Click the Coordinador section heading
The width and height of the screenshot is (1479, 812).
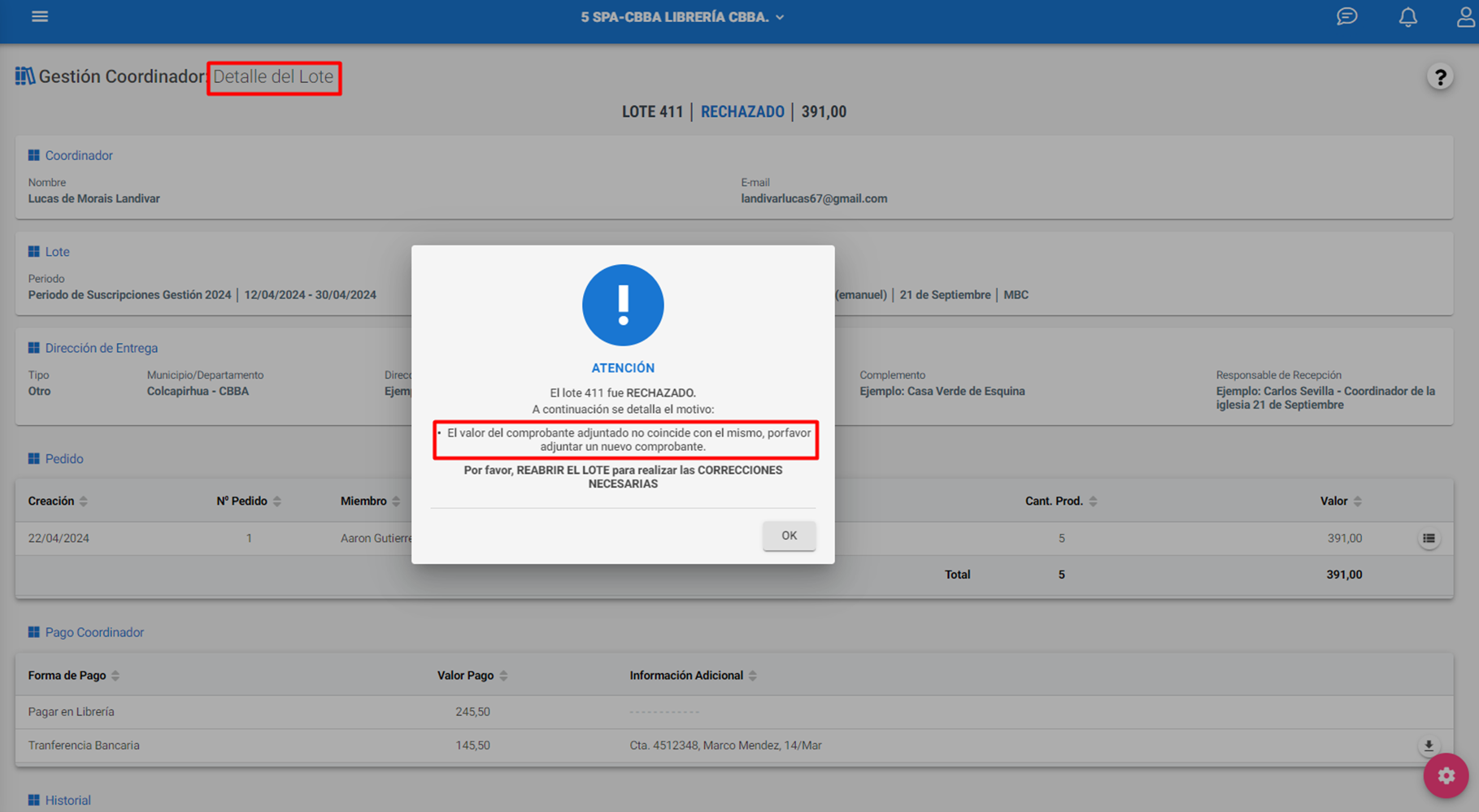(x=79, y=155)
